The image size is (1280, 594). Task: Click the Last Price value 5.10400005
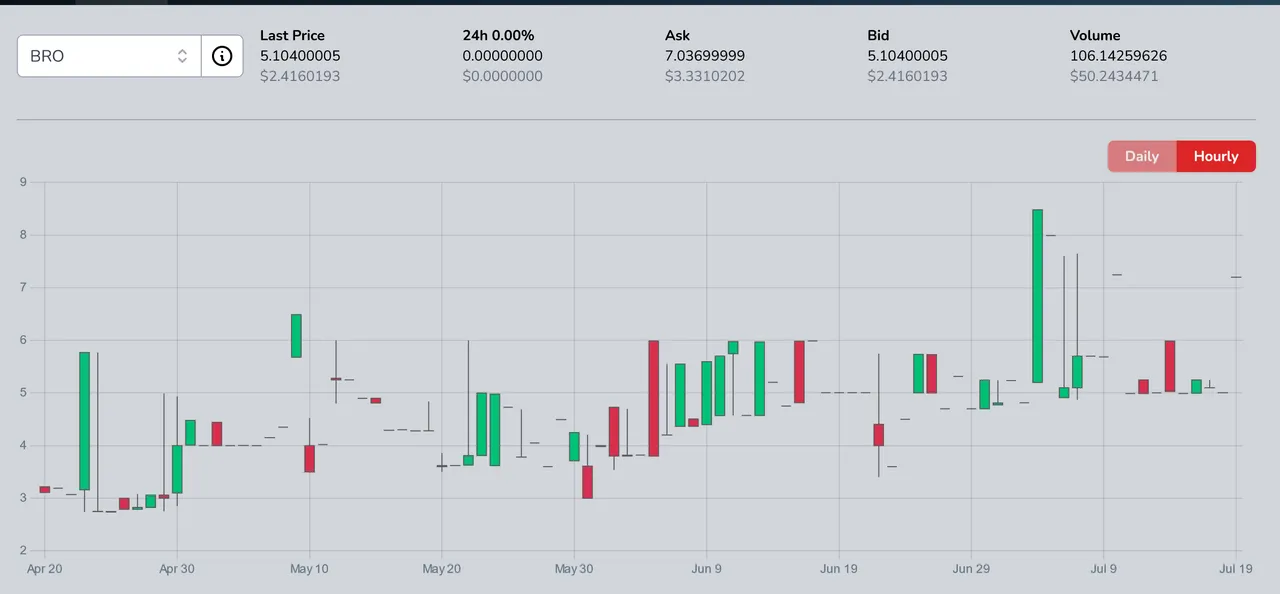[x=300, y=56]
